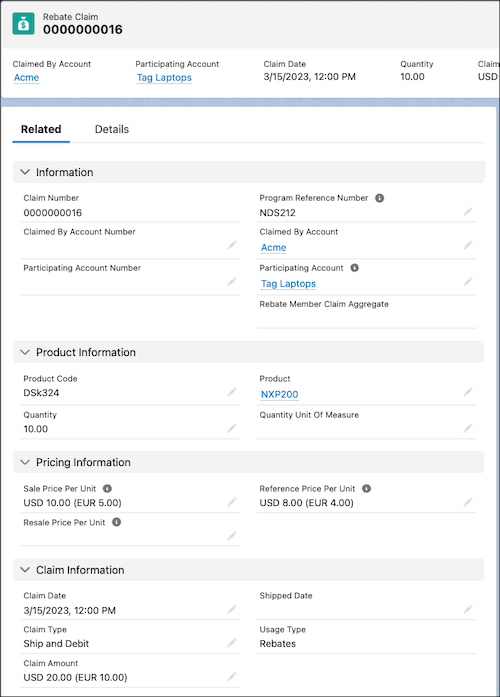Screen dimensions: 500x697
Task: Open the NXP200 product link
Action: tap(280, 394)
